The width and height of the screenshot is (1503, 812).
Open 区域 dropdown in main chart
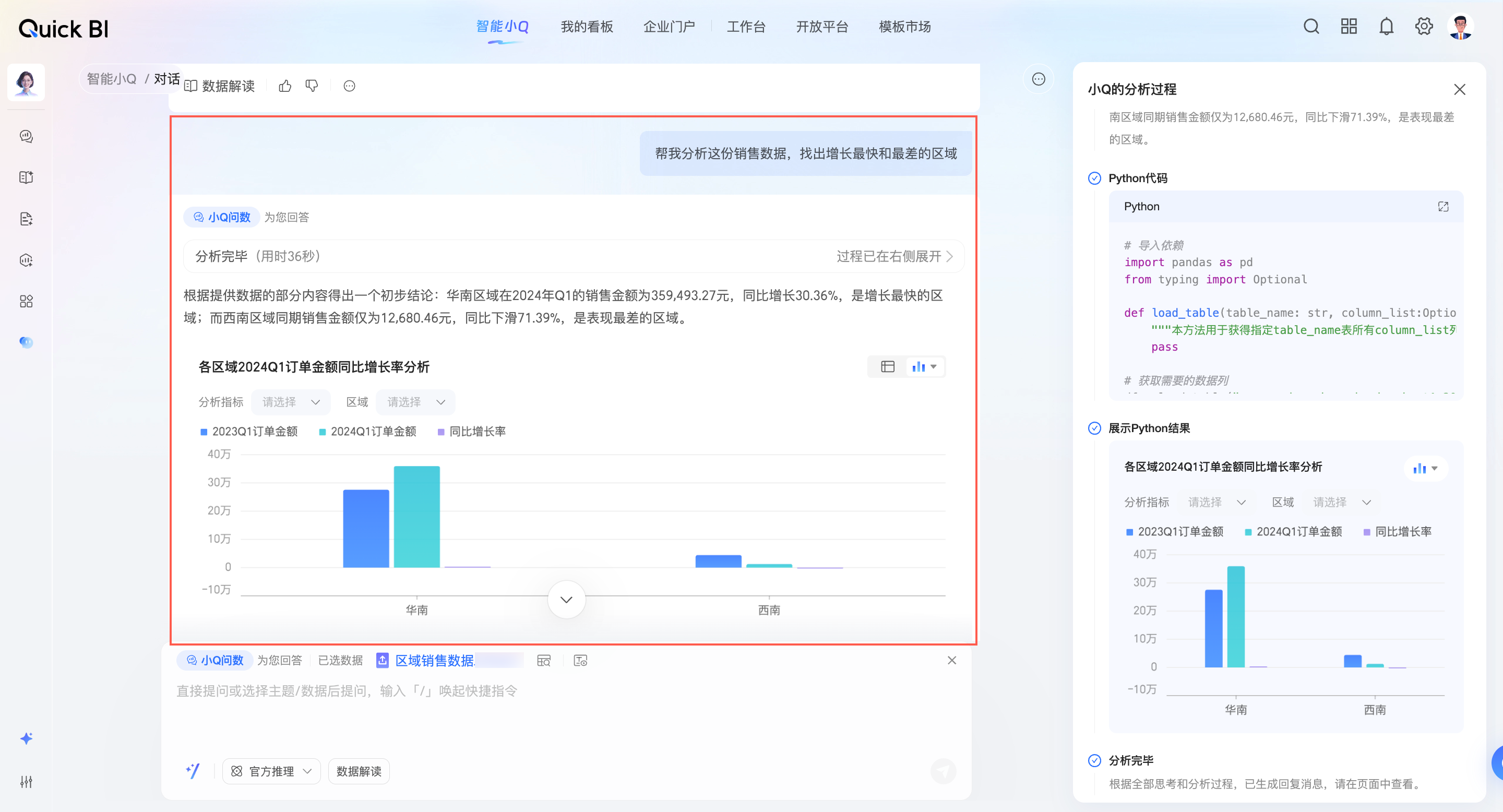tap(415, 402)
